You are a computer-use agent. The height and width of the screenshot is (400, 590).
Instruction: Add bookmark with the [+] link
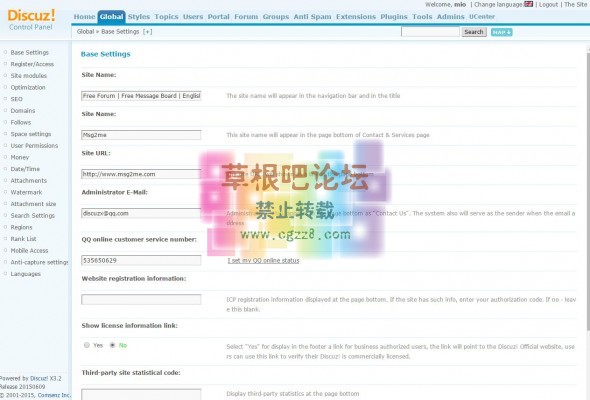[148, 32]
